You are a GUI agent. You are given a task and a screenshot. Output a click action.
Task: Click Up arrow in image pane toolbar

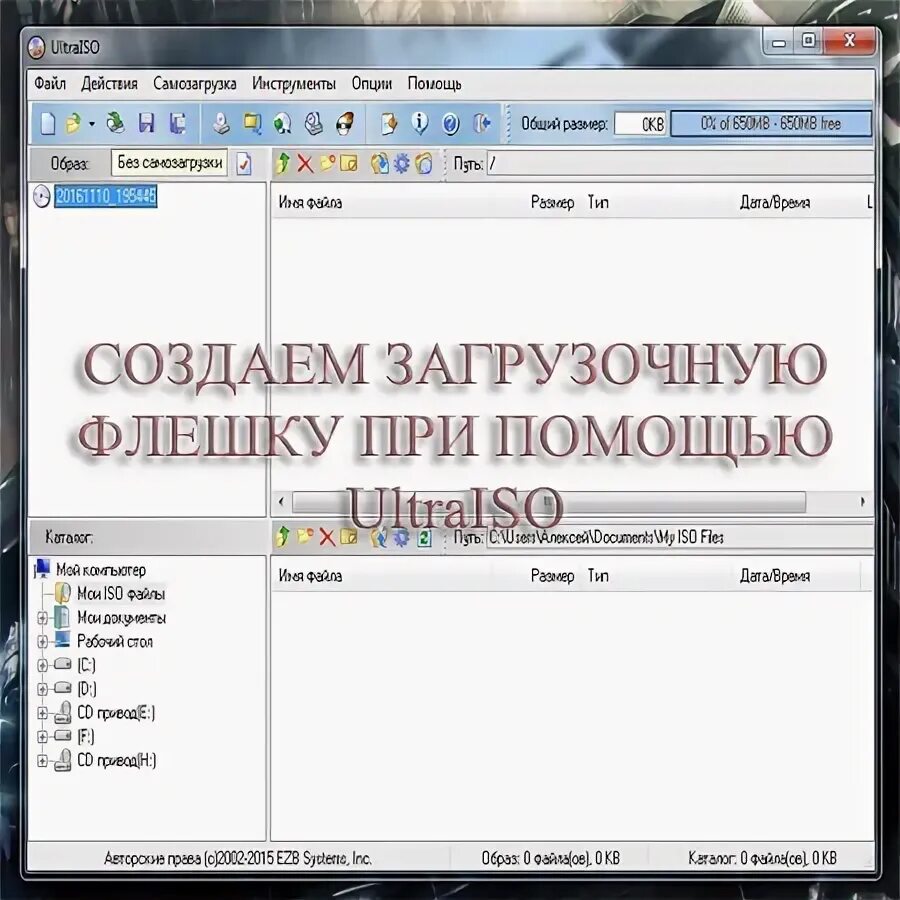(x=282, y=164)
